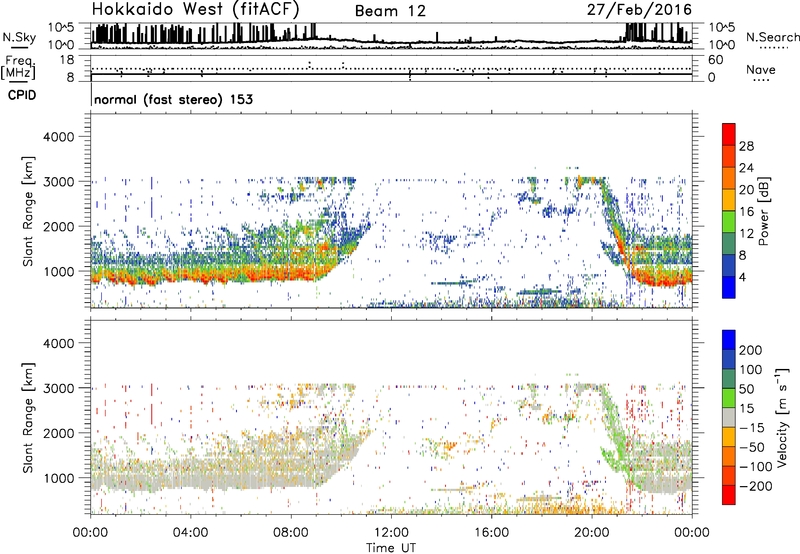This screenshot has width=800, height=554.
Task: Click the 'N.Sky' legend label
Action: [x=19, y=37]
